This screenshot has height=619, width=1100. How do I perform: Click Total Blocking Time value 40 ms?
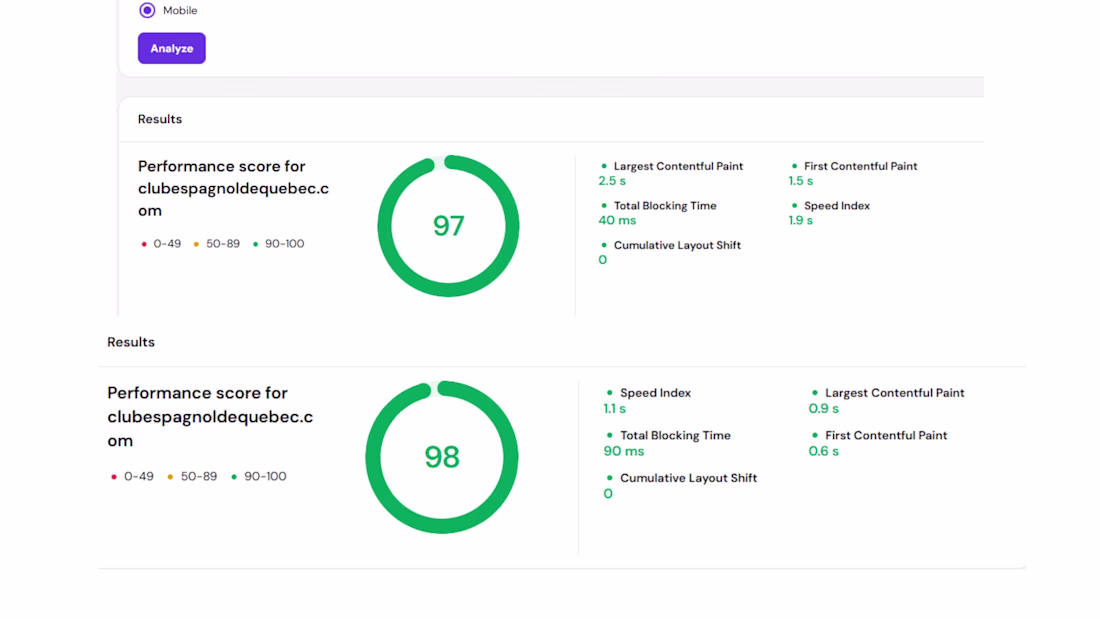coord(617,220)
